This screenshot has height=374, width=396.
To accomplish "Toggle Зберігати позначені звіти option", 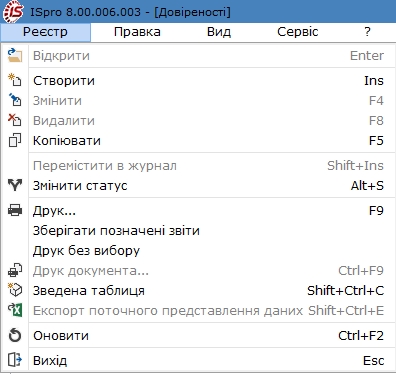I will point(207,230).
